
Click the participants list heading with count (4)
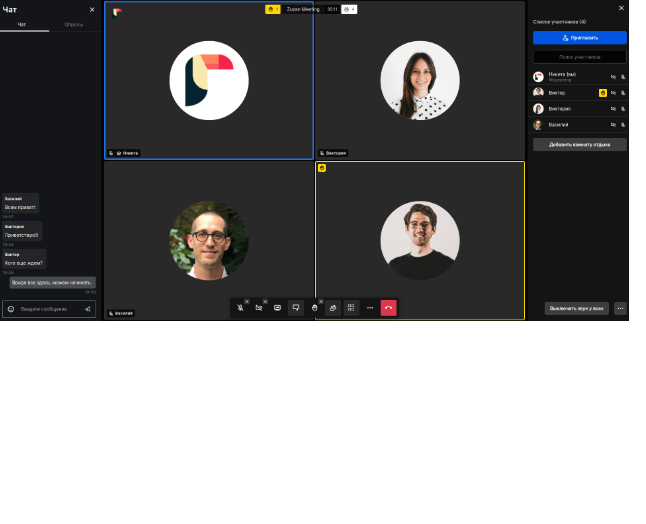pos(559,22)
